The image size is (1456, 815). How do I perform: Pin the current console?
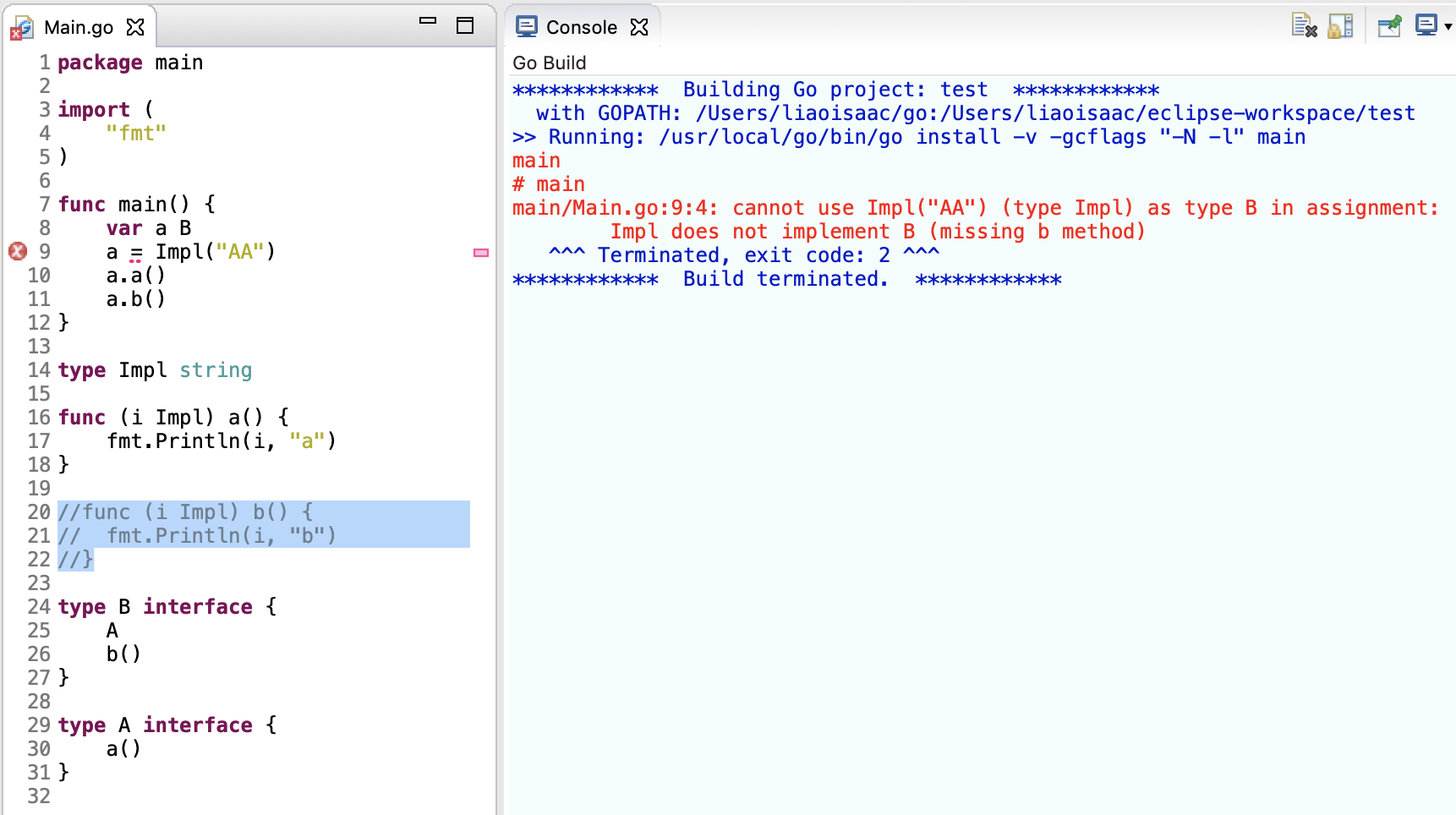pyautogui.click(x=1389, y=26)
